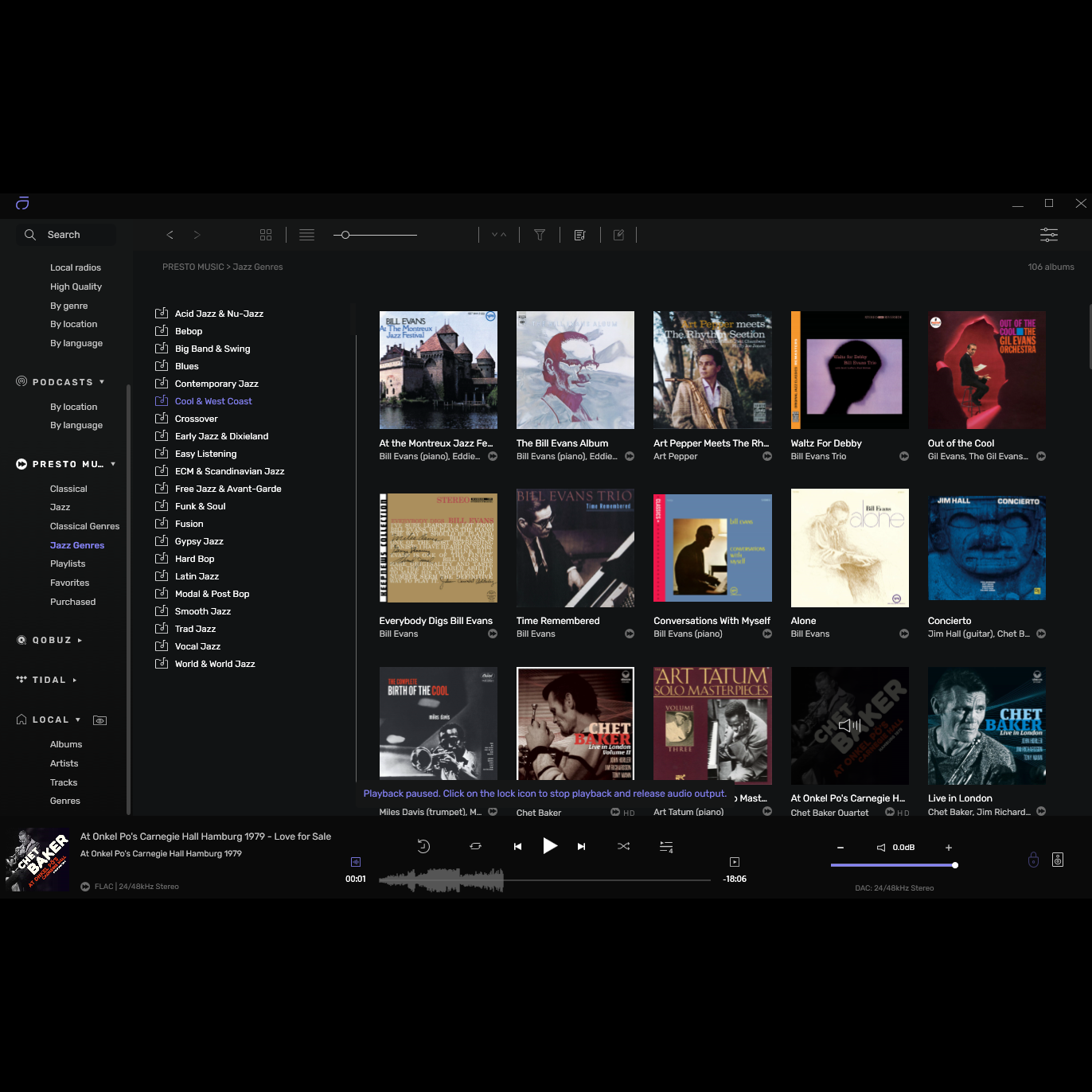Click the filter funnel icon
The height and width of the screenshot is (1092, 1092).
540,235
